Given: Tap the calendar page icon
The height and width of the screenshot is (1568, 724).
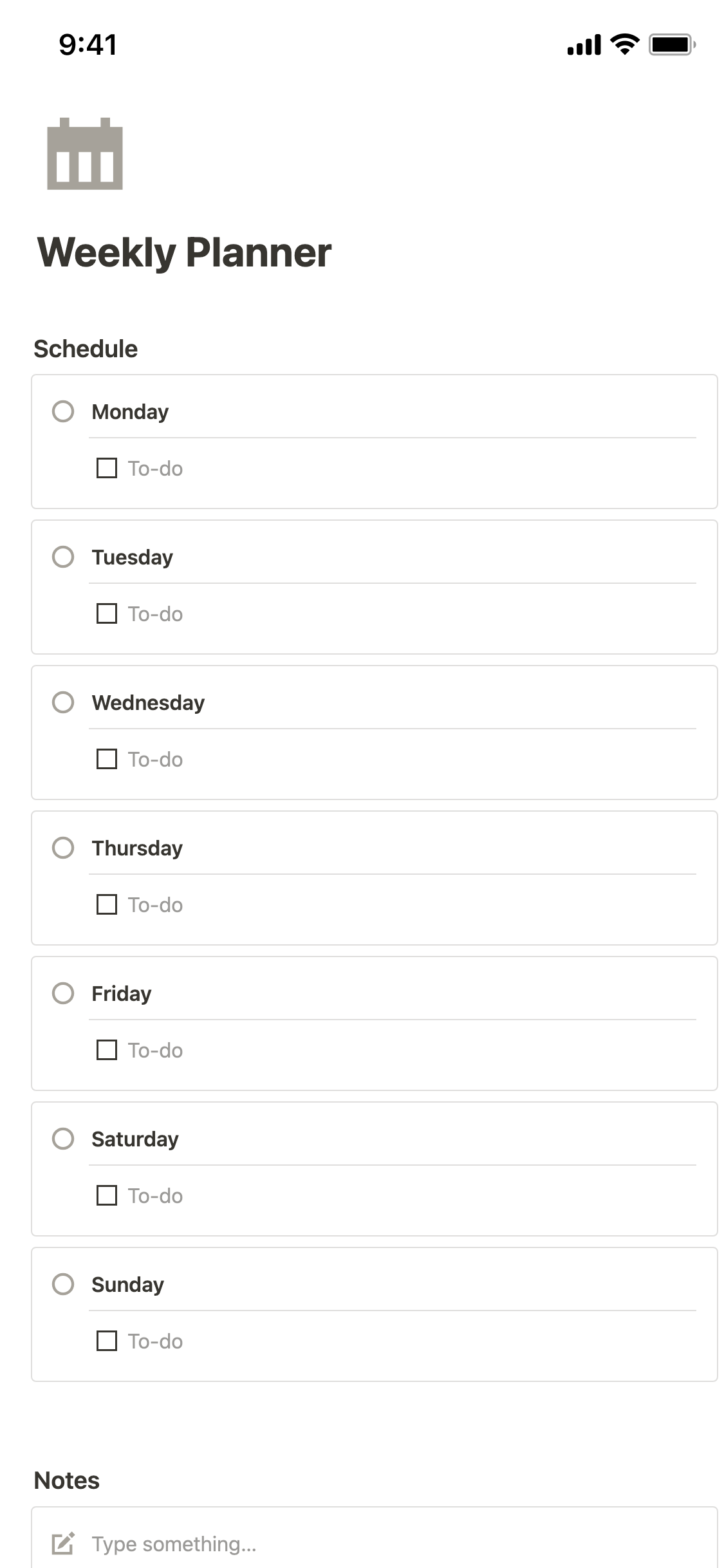Looking at the screenshot, I should point(84,154).
